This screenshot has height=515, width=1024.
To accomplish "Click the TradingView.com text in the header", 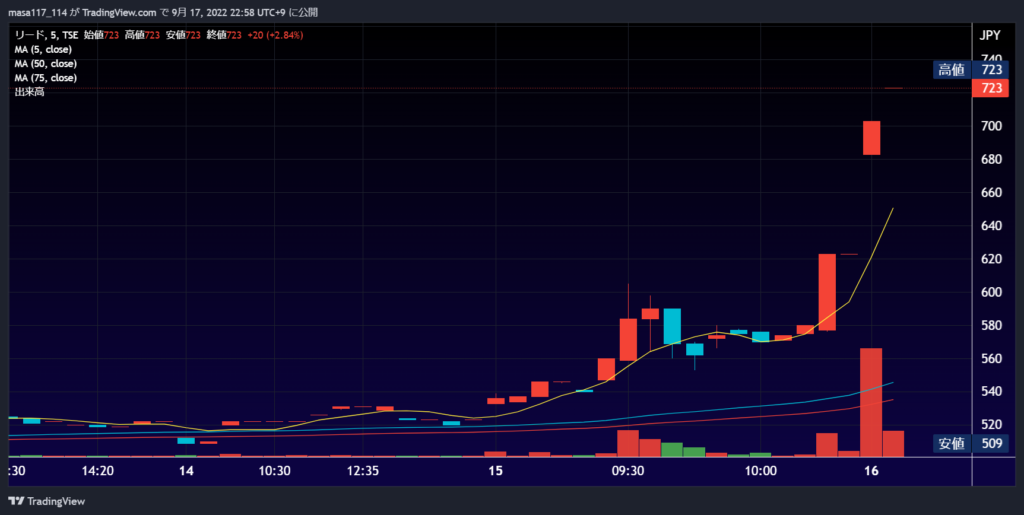I will [120, 13].
